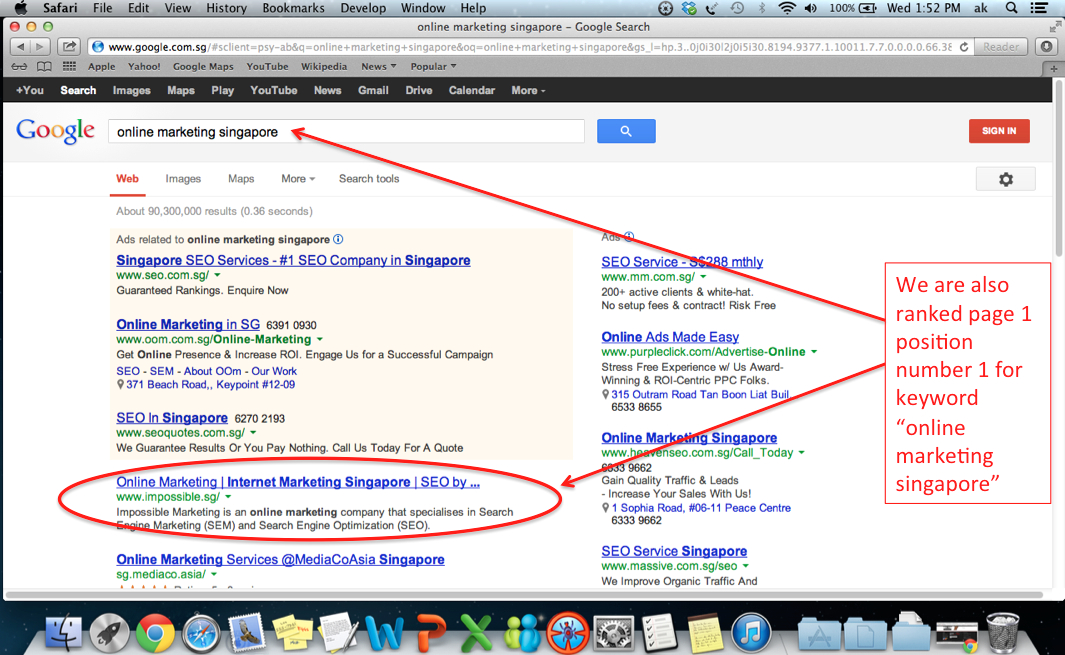The height and width of the screenshot is (655, 1065).
Task: Click Gmail in the Google black bar
Action: (373, 90)
